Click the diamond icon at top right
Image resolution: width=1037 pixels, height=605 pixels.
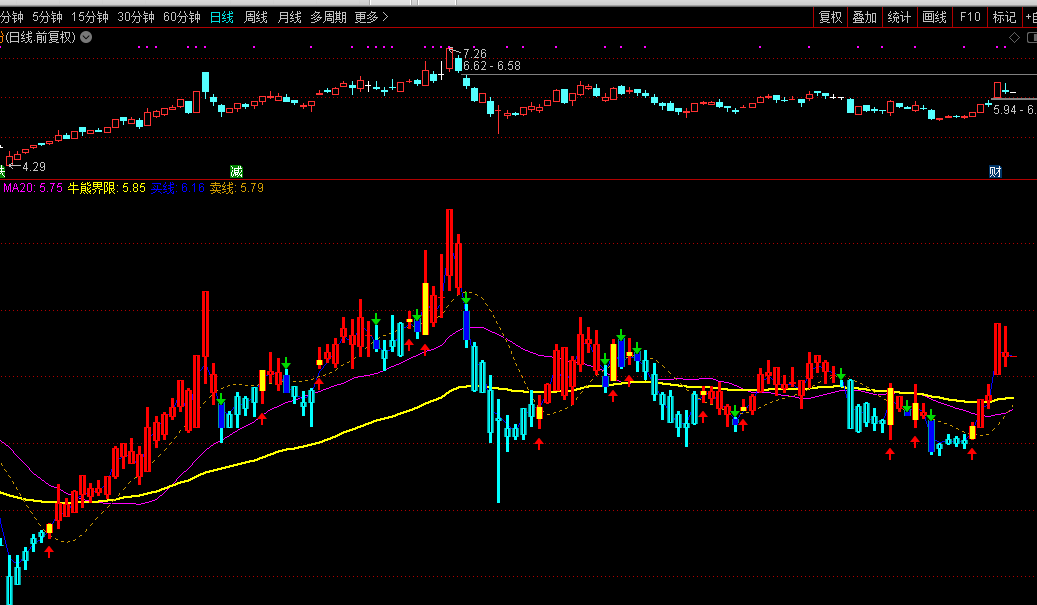[1014, 37]
